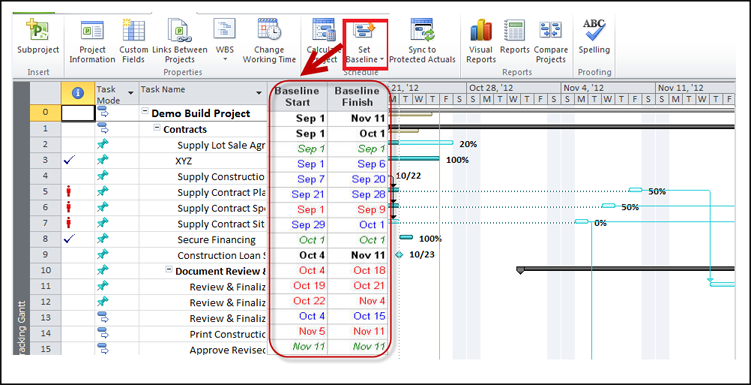Click the auto-schedule mode icon in row 15
This screenshot has width=751, height=385.
[x=102, y=348]
